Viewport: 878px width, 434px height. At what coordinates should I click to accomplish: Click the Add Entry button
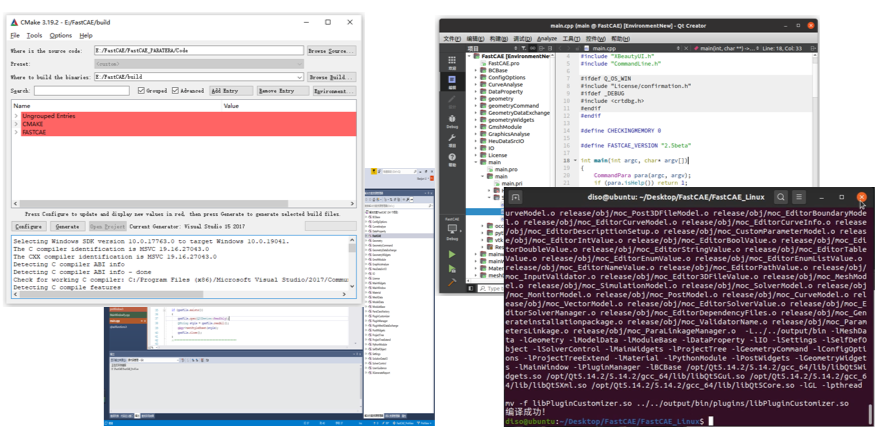[x=231, y=91]
